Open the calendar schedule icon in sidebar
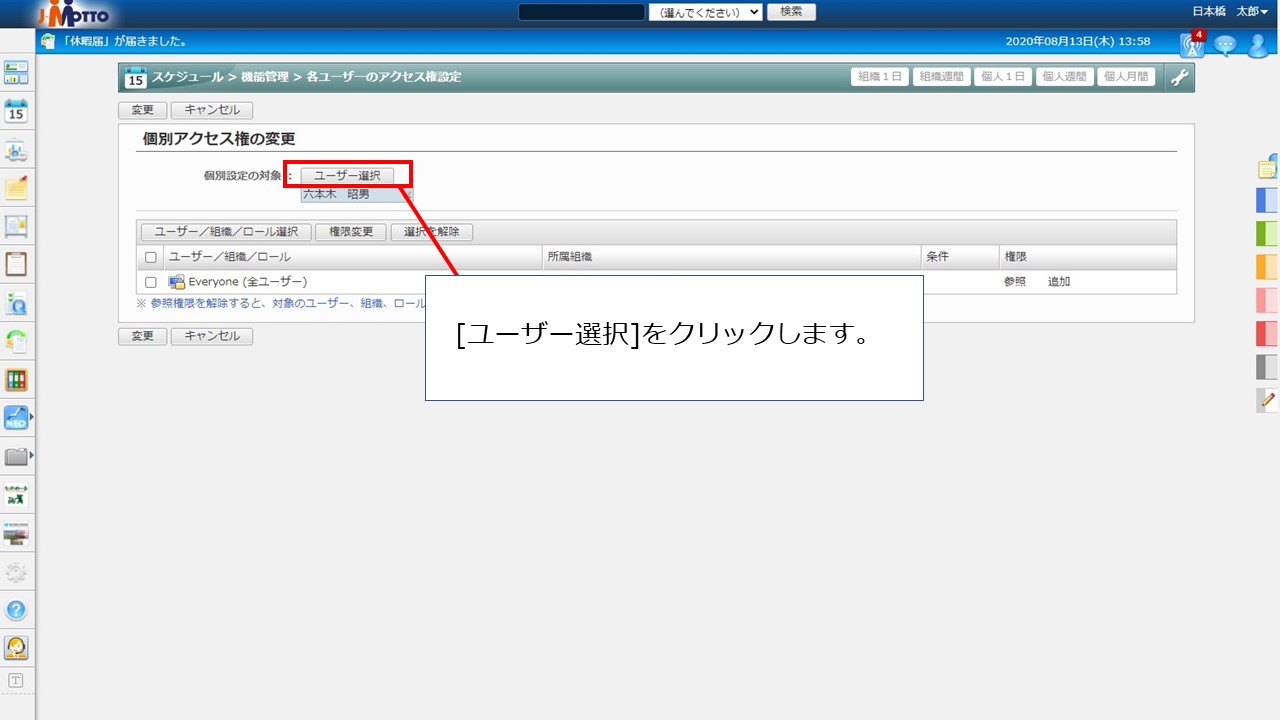The image size is (1280, 720). click(x=16, y=111)
